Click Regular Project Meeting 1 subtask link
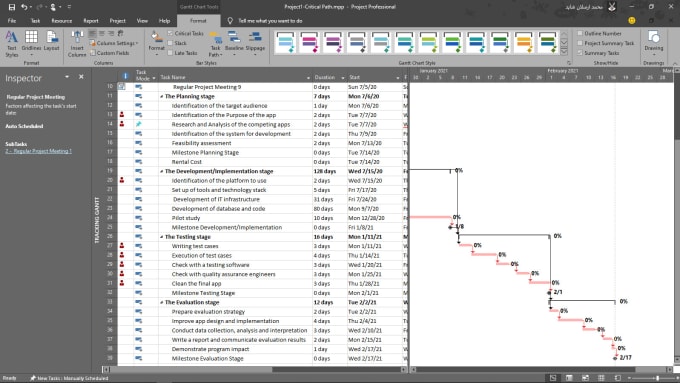This screenshot has width=680, height=383. (39, 151)
